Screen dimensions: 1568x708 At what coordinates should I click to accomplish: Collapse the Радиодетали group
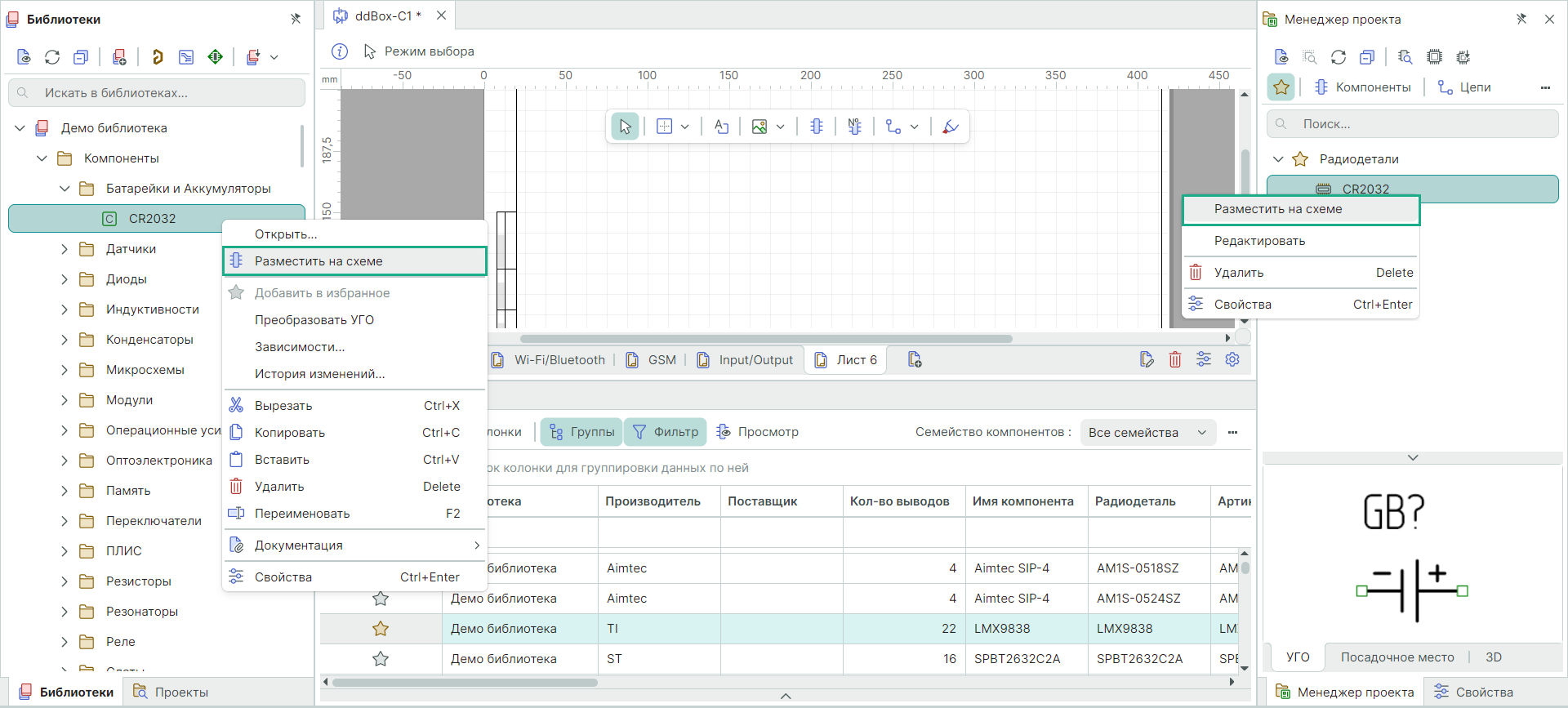pos(1279,159)
